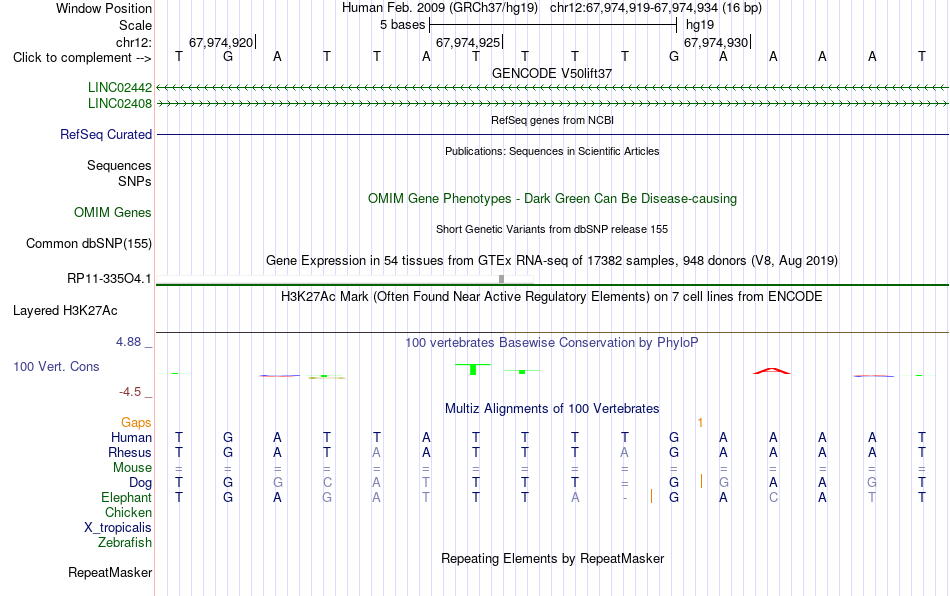Click H3K27Ac Mark ENCODE track title
950x596 pixels.
[x=552, y=296]
